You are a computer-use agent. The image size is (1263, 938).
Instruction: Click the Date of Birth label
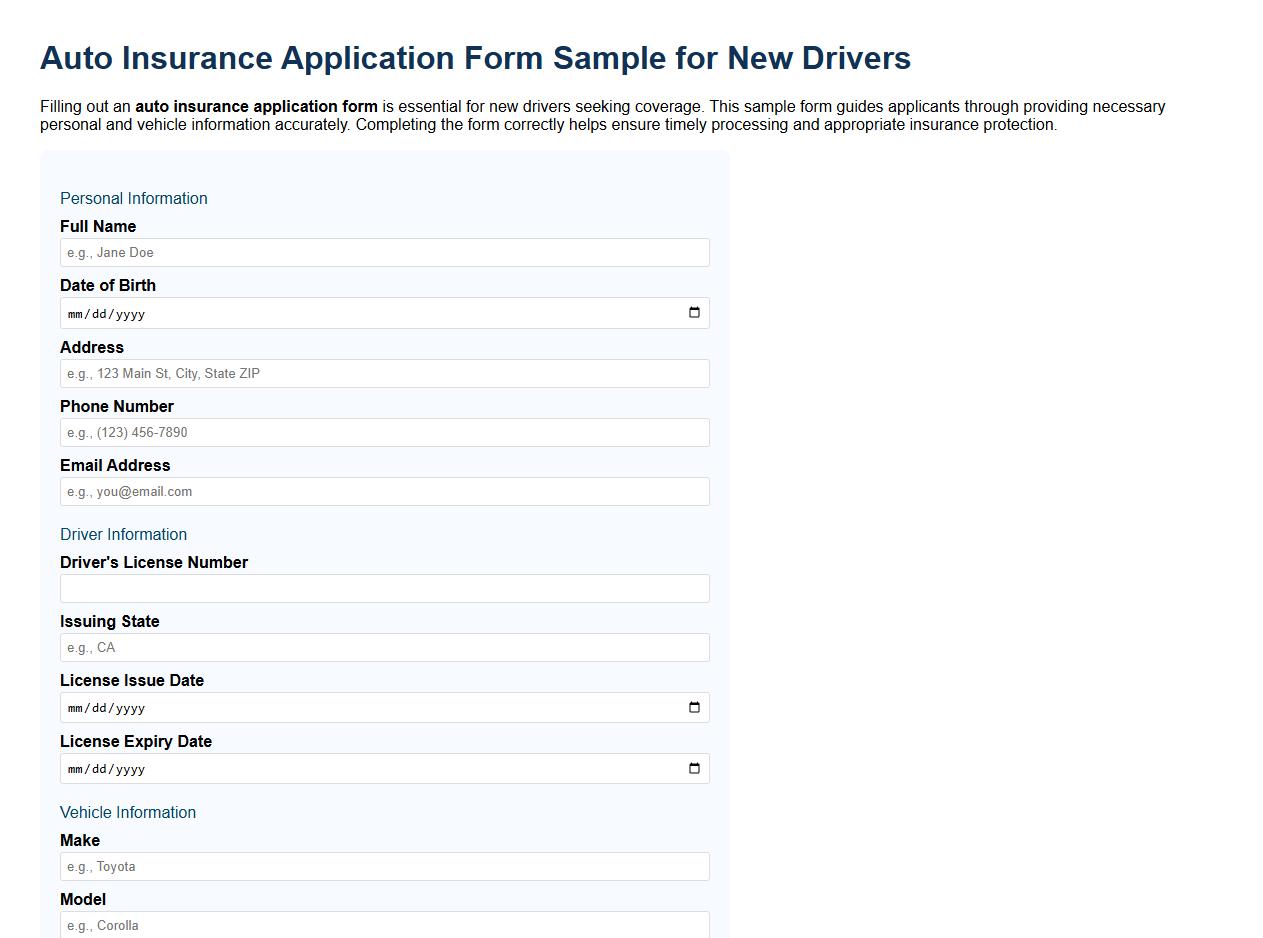[x=107, y=285]
